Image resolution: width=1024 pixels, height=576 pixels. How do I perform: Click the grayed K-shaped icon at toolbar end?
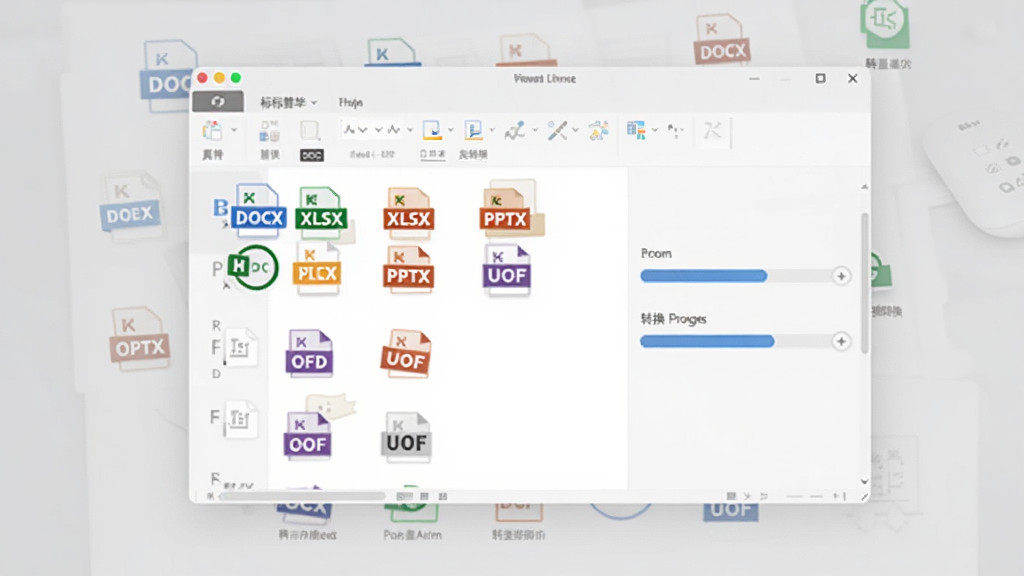(x=712, y=131)
